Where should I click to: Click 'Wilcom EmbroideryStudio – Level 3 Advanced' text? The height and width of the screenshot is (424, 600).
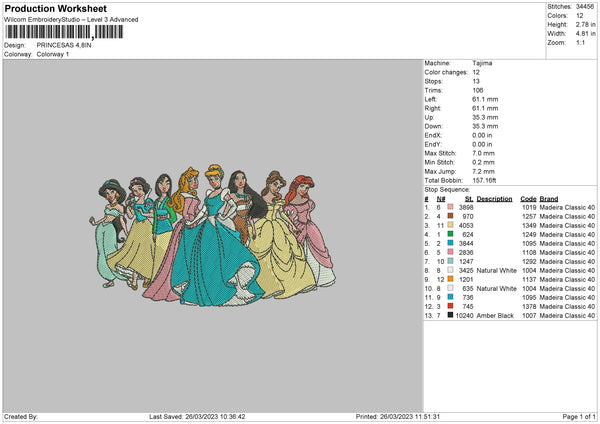[71, 20]
